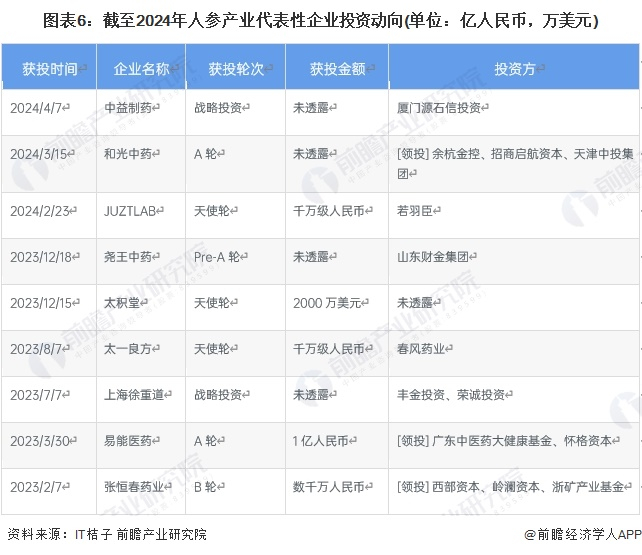Click investor text 余杭金控、招商启航资本
This screenshot has height=555, width=642.
(x=497, y=154)
